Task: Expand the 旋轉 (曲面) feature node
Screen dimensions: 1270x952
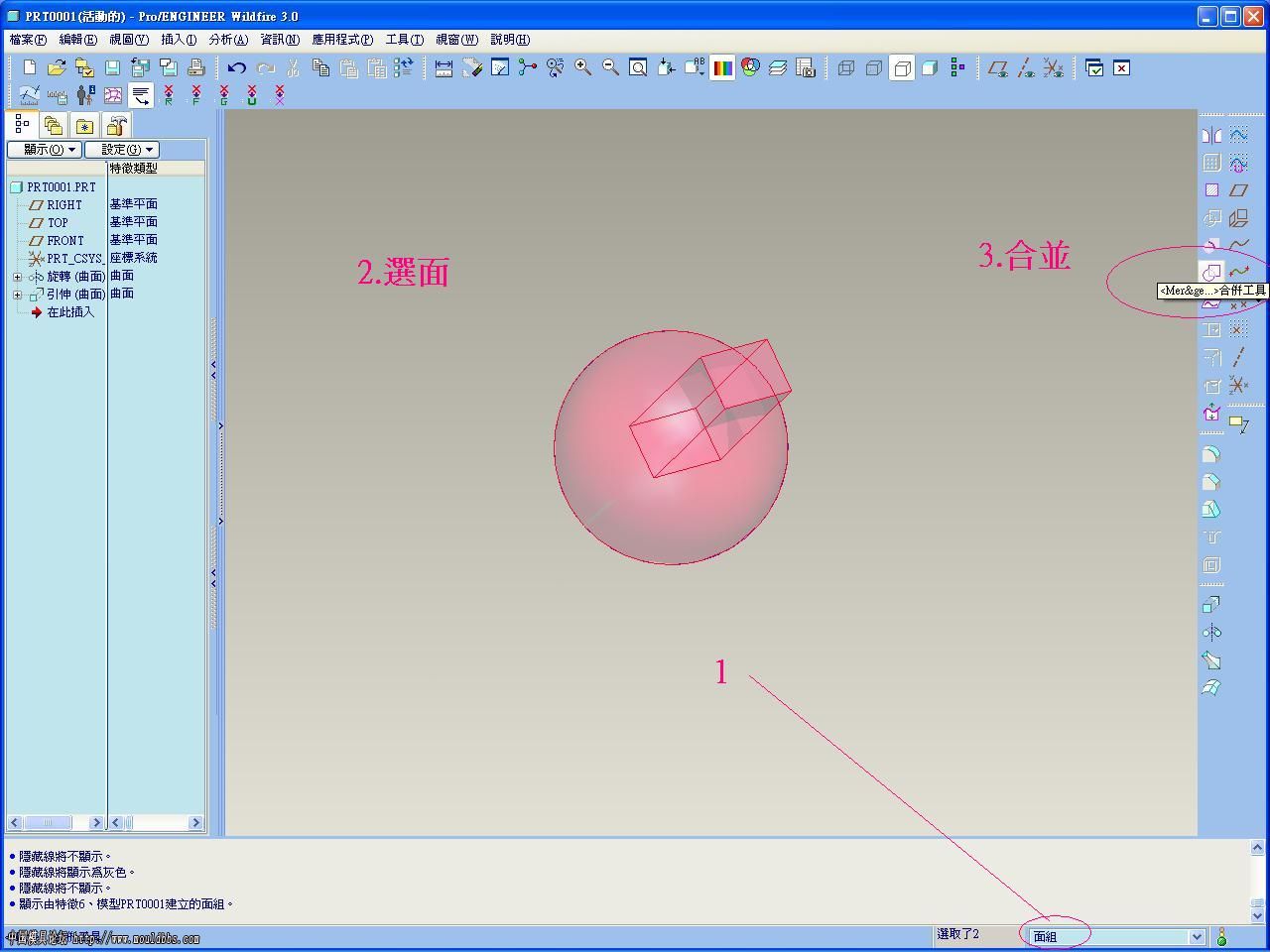Action: coord(17,277)
